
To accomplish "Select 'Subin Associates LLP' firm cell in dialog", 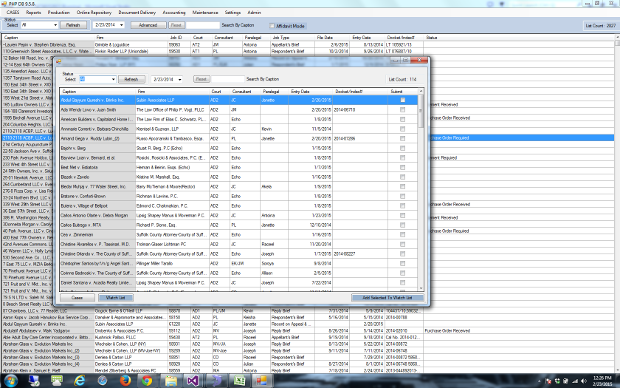I will pos(172,100).
